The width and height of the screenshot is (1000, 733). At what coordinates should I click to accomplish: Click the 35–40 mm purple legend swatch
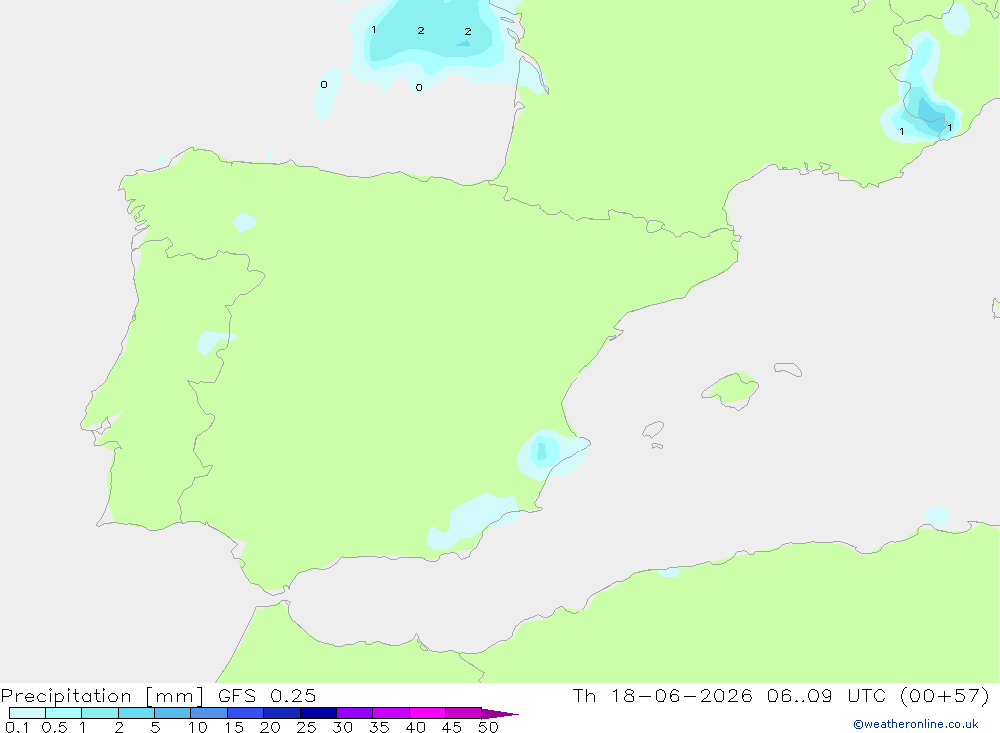(390, 713)
